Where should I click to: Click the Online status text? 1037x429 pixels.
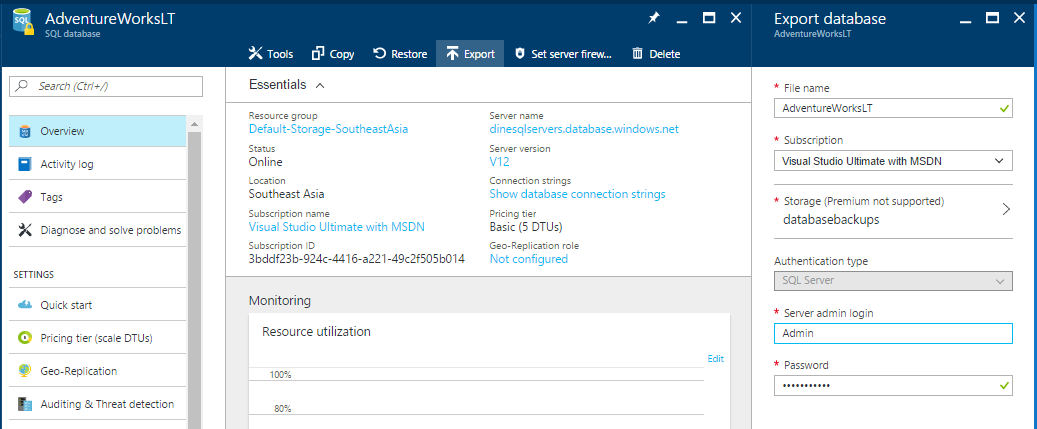(x=265, y=161)
